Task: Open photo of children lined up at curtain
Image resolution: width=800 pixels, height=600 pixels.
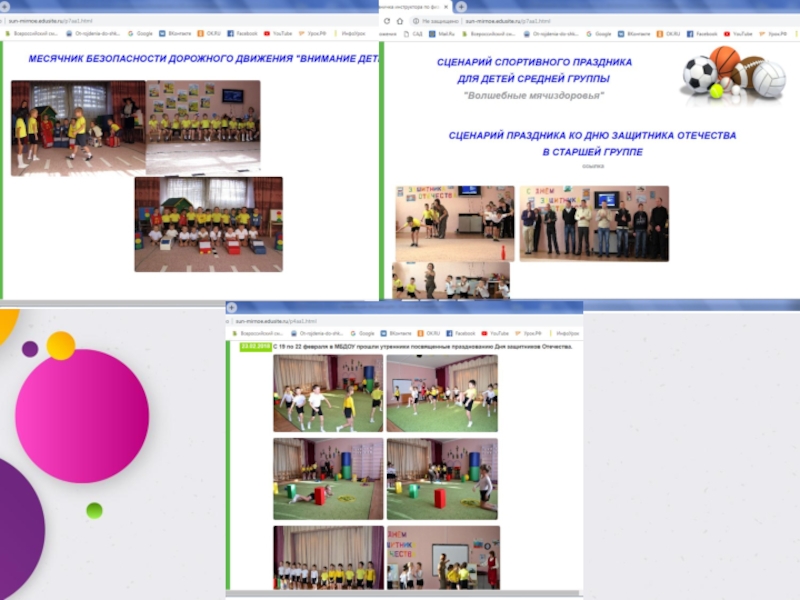Action: [329, 558]
